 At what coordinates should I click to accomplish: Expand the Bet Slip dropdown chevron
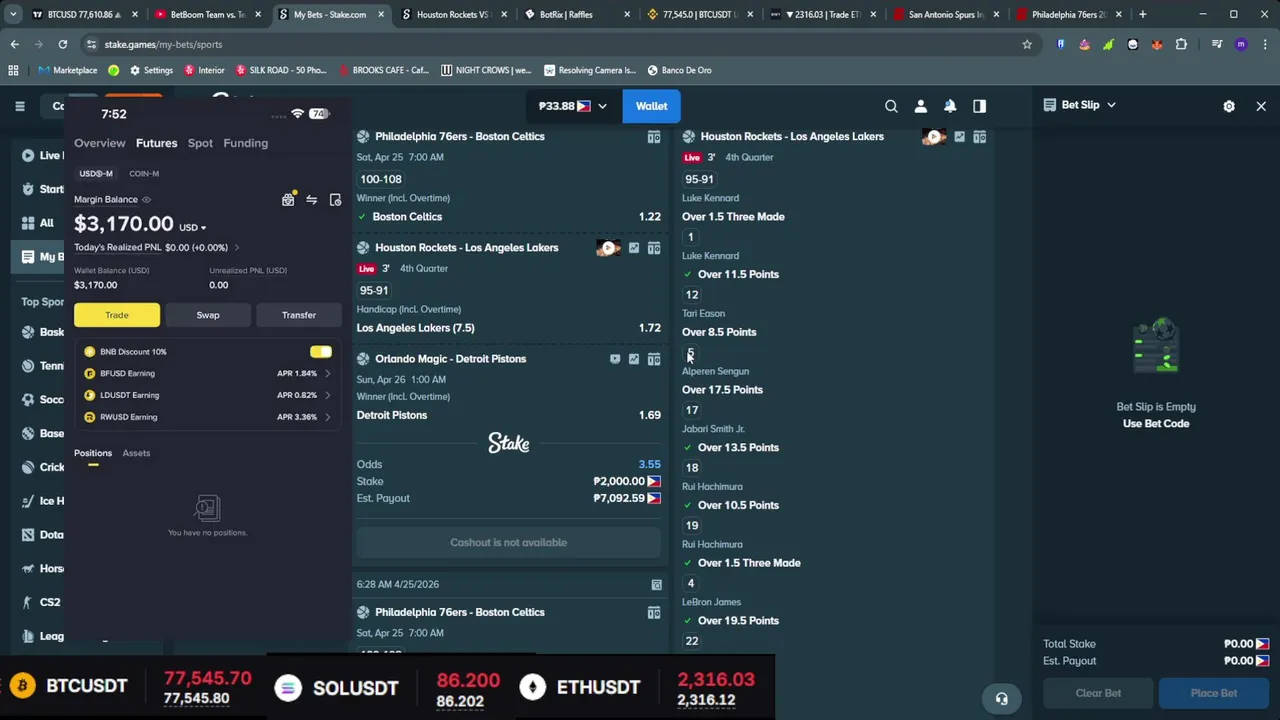pyautogui.click(x=1110, y=105)
